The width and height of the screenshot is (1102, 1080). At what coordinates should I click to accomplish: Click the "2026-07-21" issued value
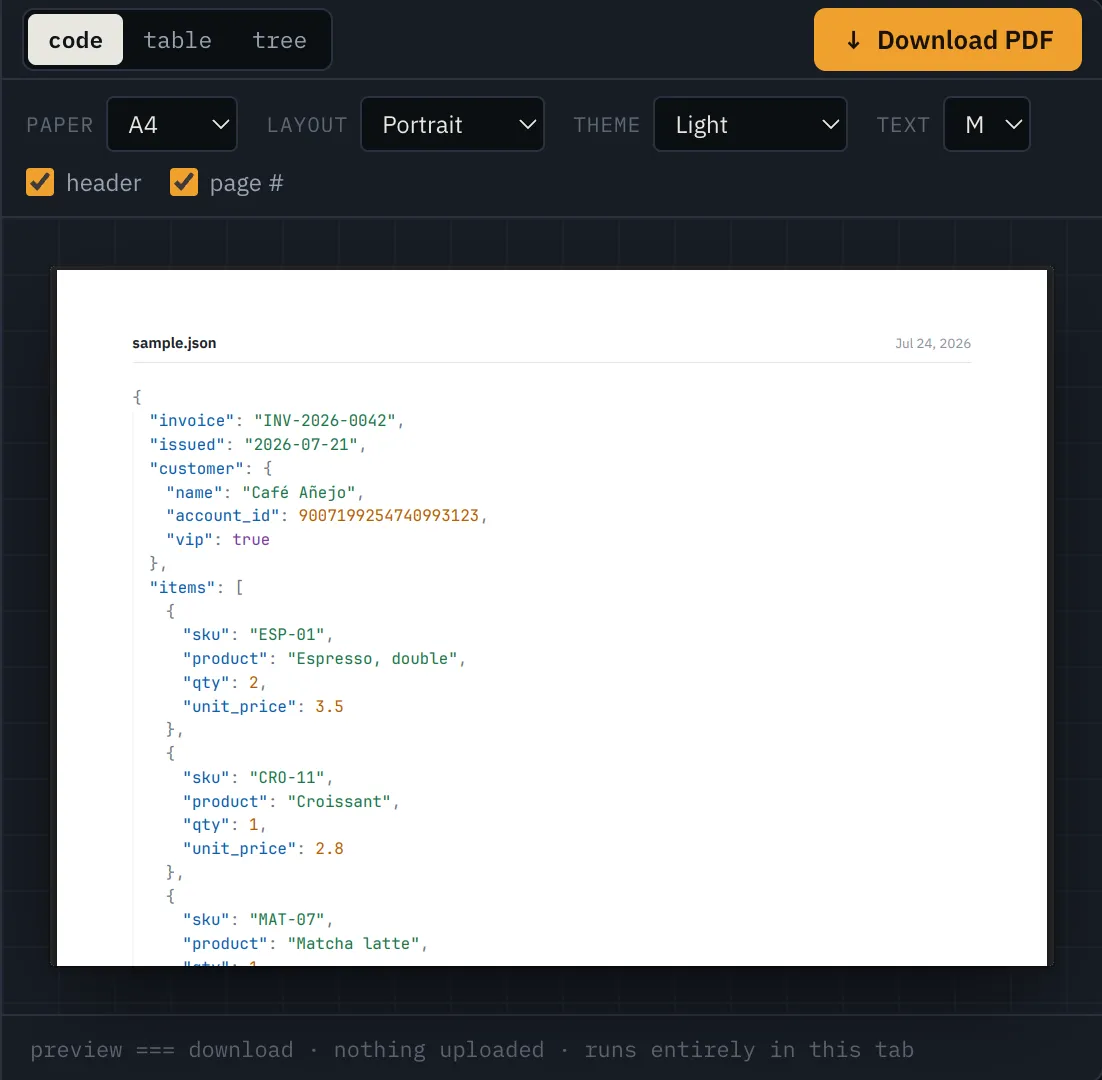301,444
